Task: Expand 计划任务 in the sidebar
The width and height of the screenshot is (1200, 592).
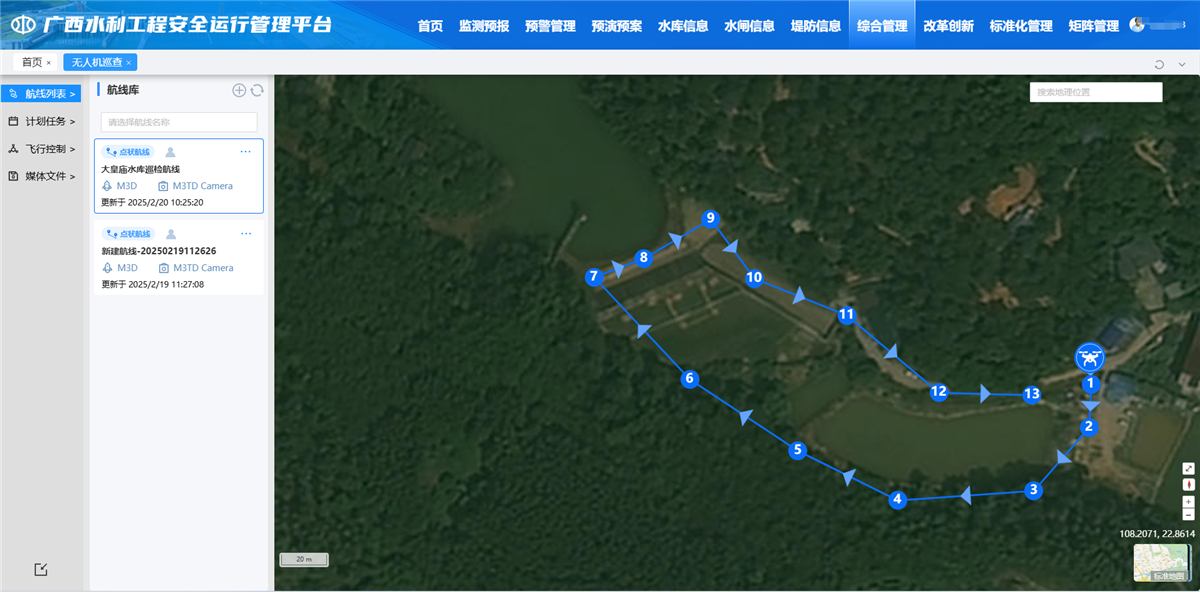Action: [42, 121]
